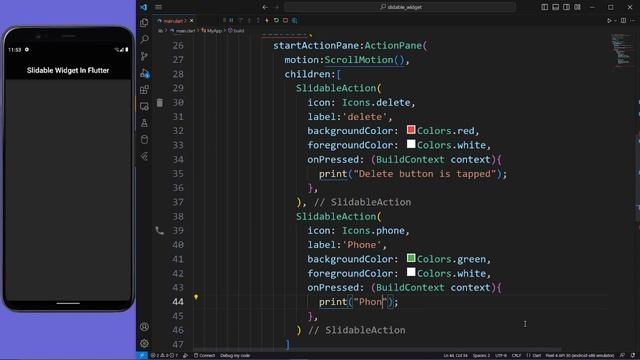
Task: Go back with the navigation arrow
Action: tap(265, 7)
